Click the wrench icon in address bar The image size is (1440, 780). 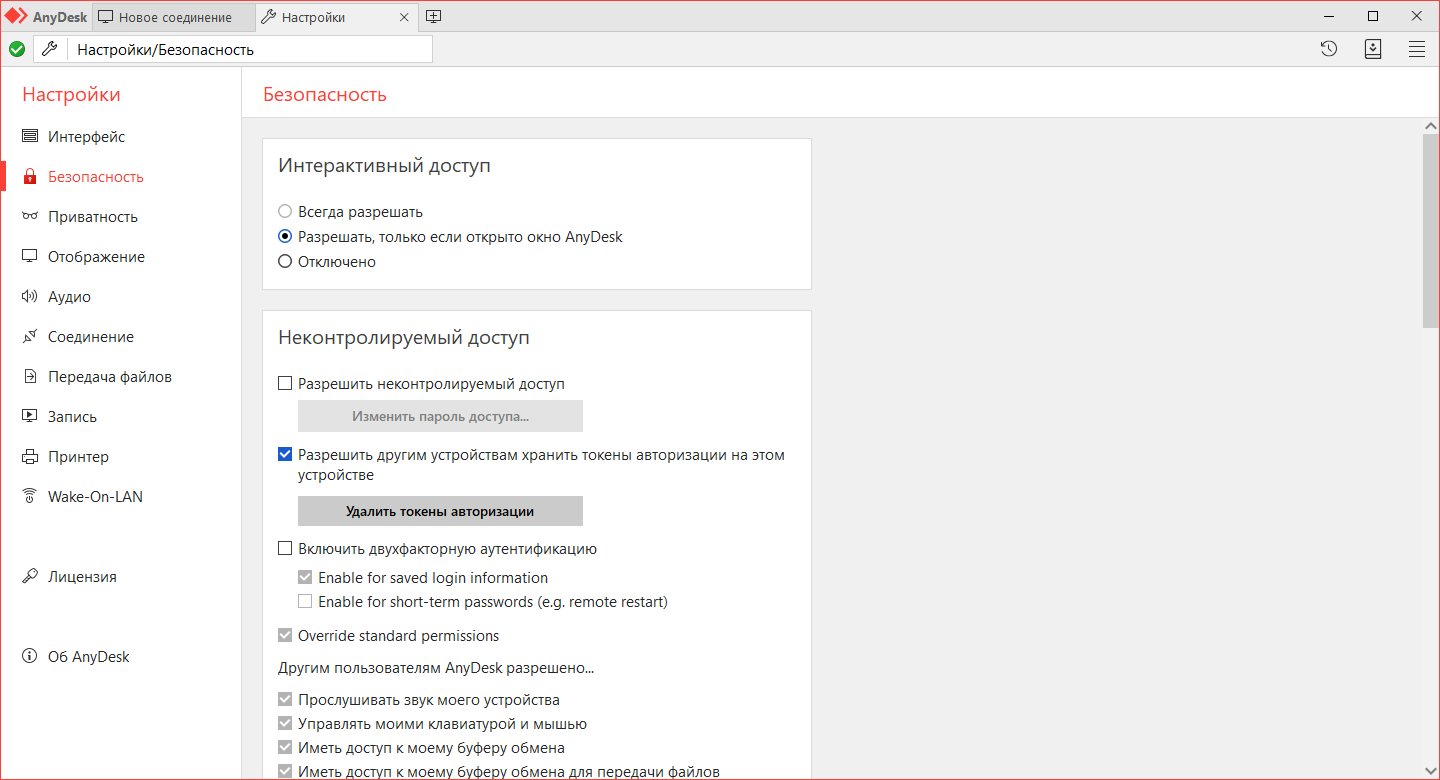[x=50, y=49]
